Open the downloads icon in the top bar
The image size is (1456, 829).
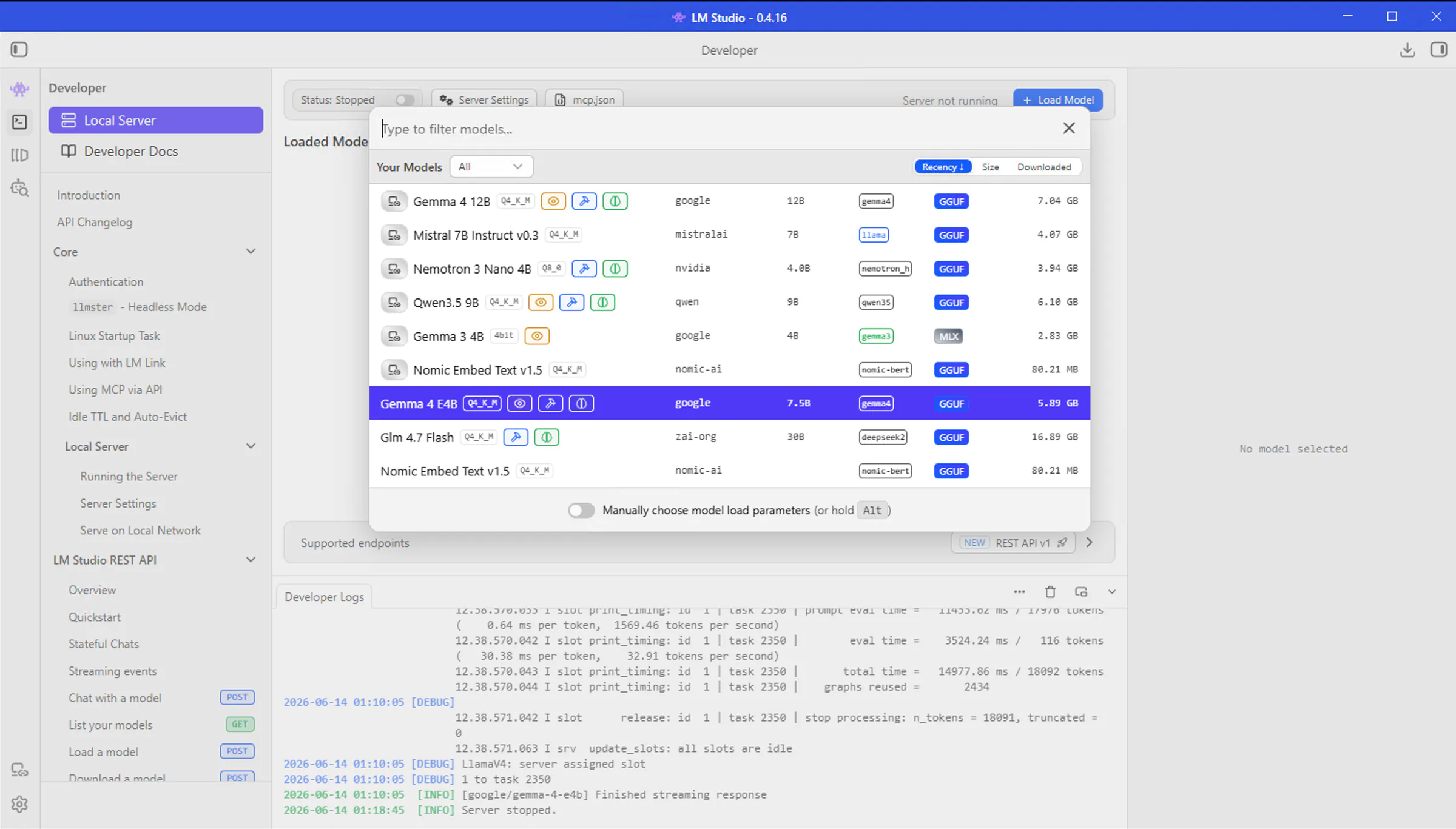coord(1407,50)
